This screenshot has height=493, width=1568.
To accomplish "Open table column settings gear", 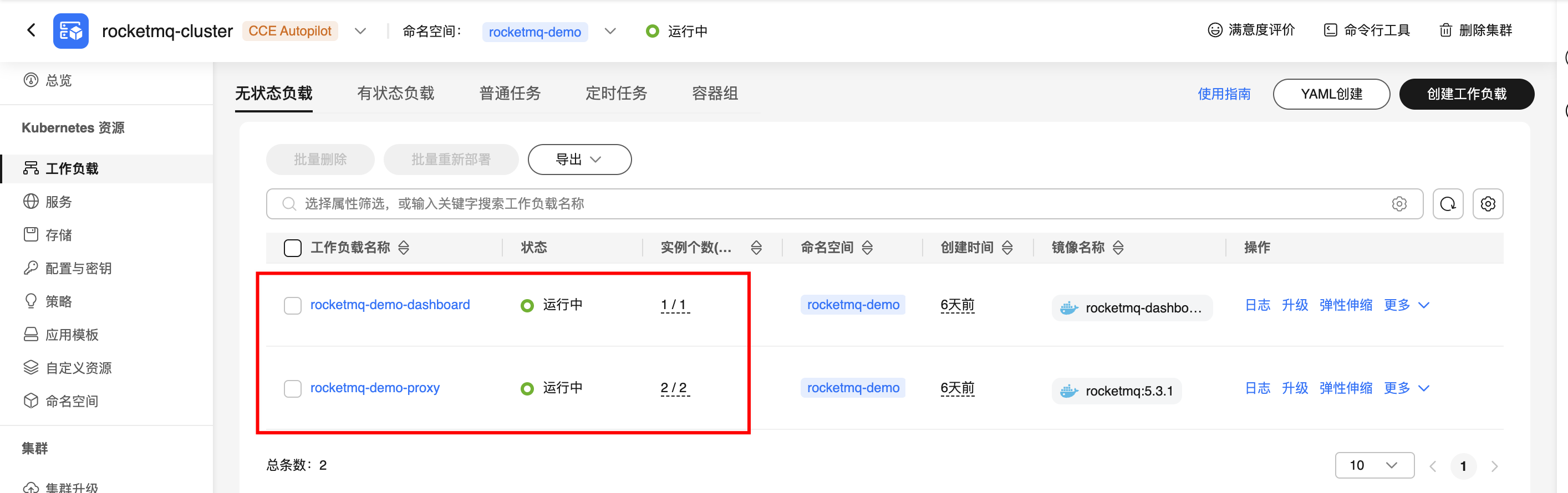I will click(x=1488, y=204).
